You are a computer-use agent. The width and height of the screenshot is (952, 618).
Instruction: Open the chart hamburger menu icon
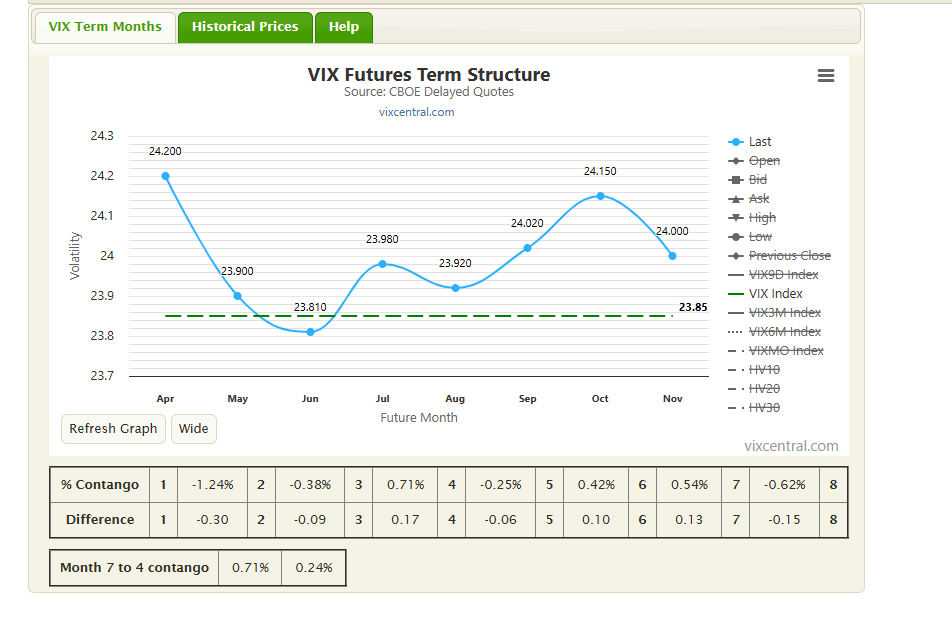point(826,75)
